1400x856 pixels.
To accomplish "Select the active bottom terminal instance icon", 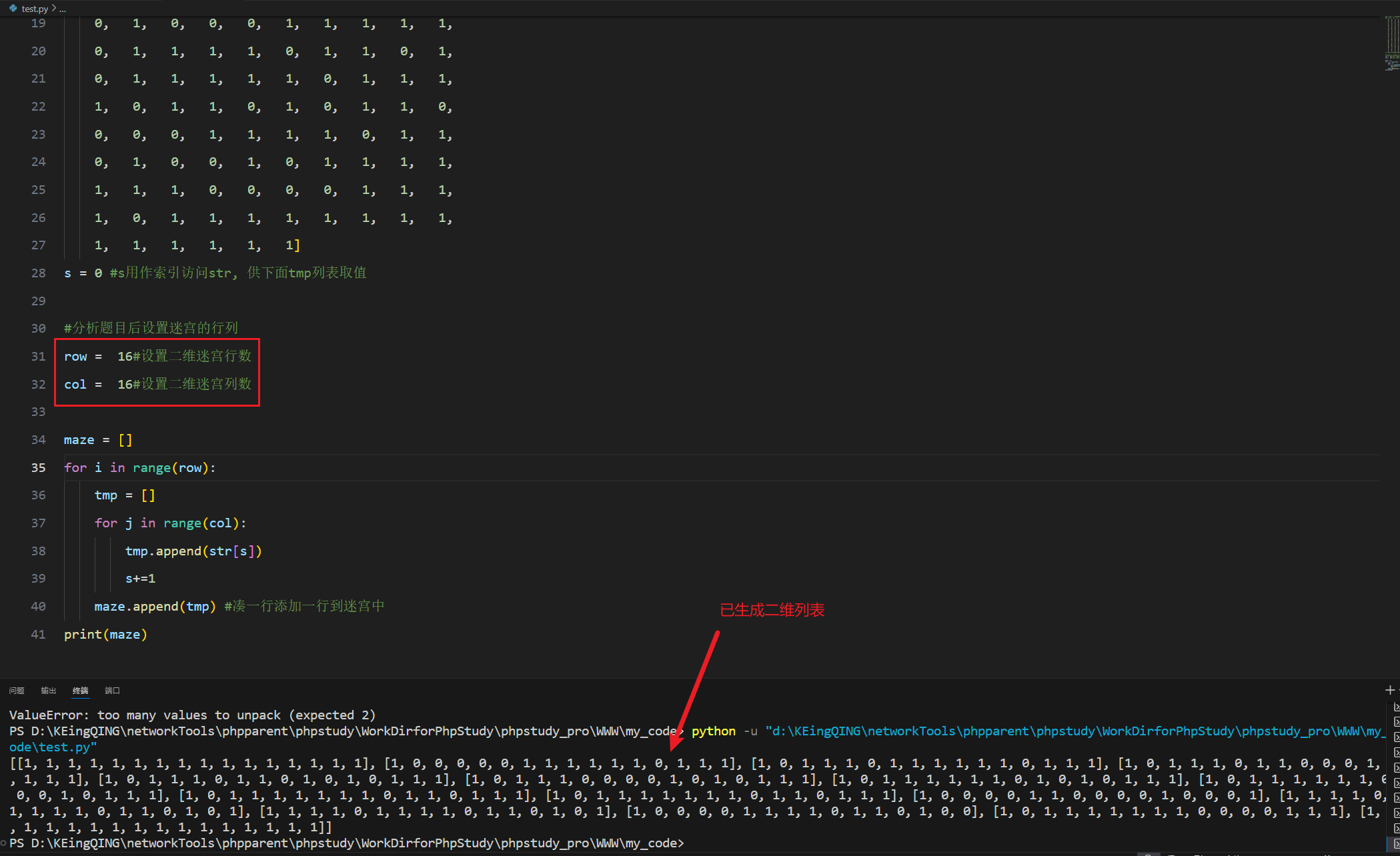I will (x=1397, y=844).
